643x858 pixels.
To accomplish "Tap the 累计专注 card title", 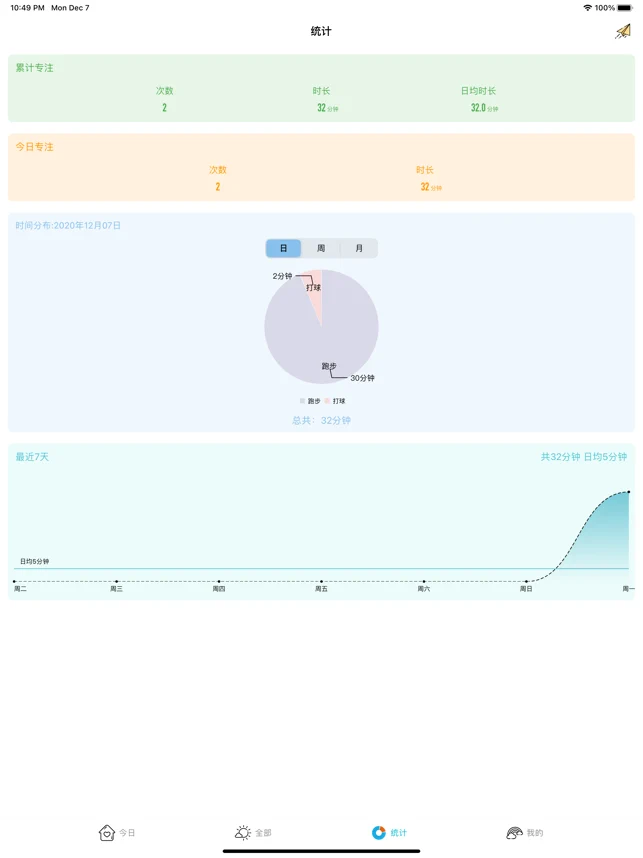I will 35,68.
